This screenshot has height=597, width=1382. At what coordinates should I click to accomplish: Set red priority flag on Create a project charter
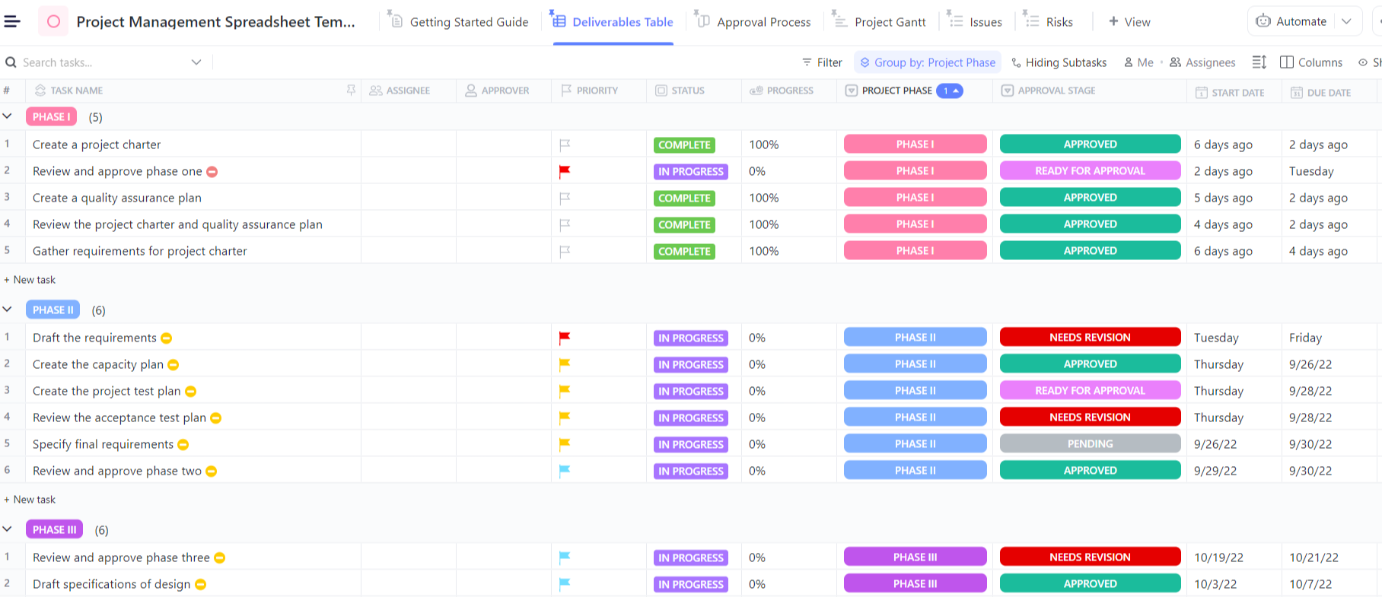pos(565,144)
